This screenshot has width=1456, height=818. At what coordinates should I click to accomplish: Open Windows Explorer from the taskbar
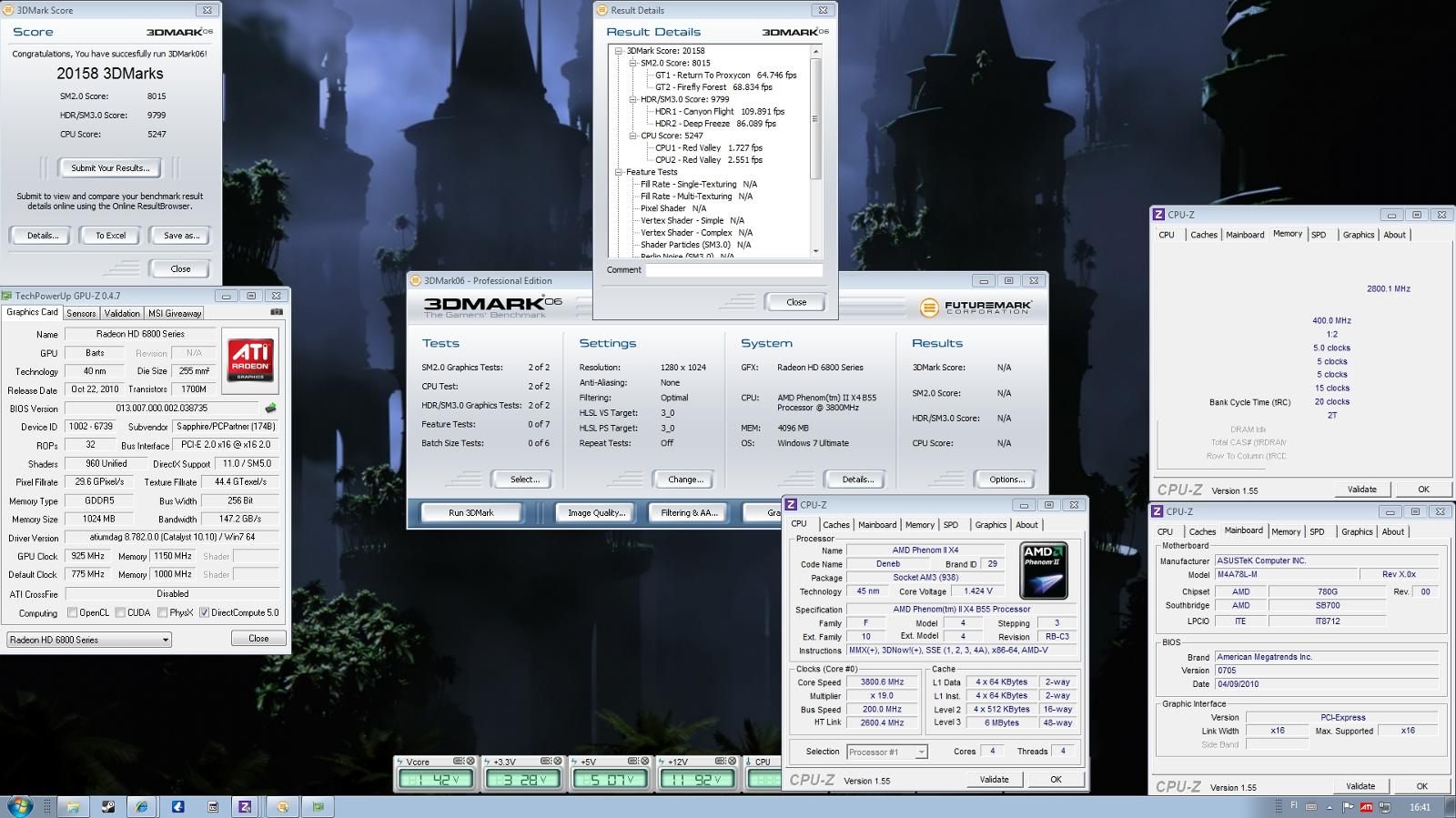click(x=73, y=806)
